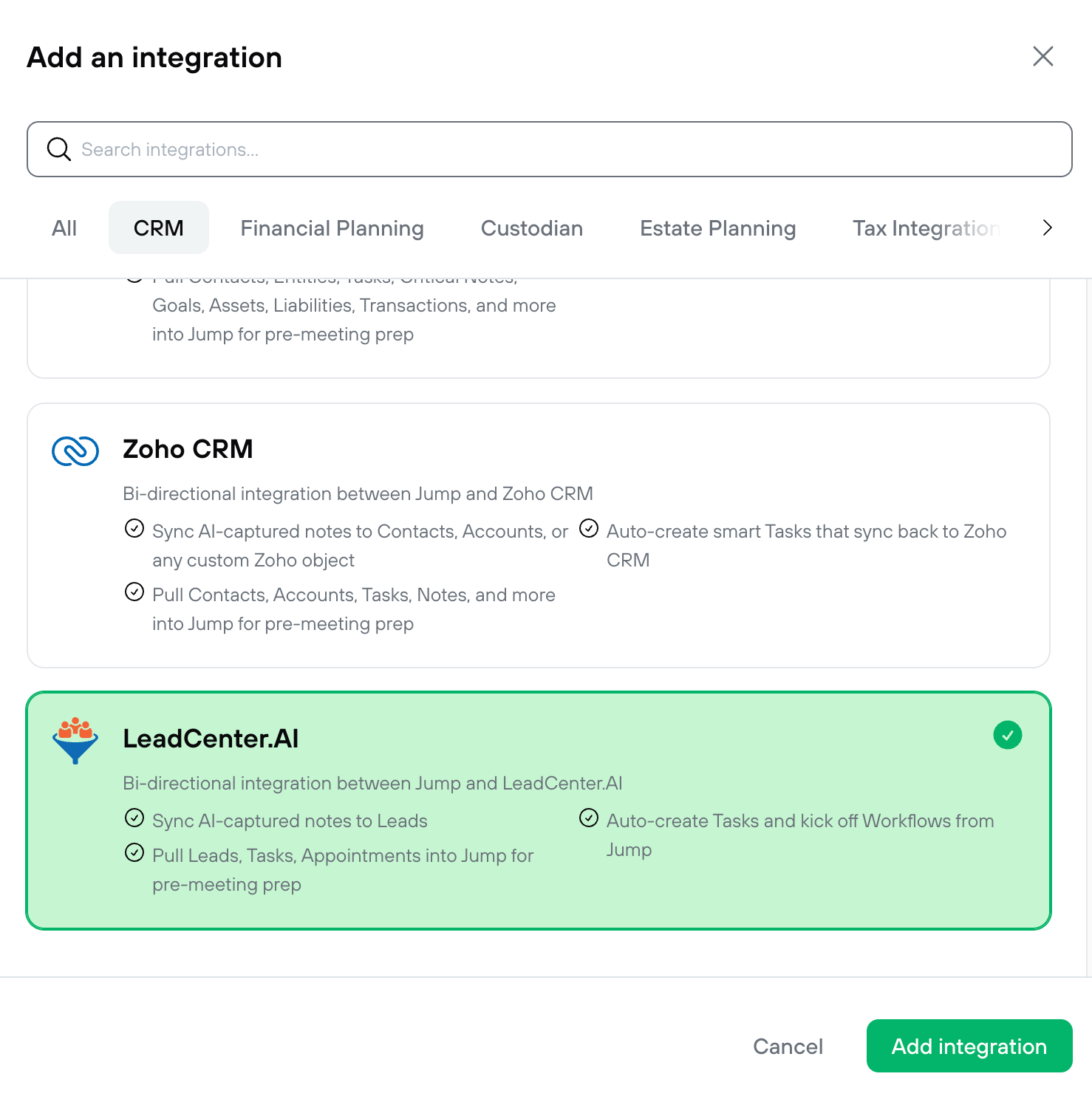Image resolution: width=1092 pixels, height=1099 pixels.
Task: Click the LeadCenter.AI funnel icon
Action: (x=74, y=739)
